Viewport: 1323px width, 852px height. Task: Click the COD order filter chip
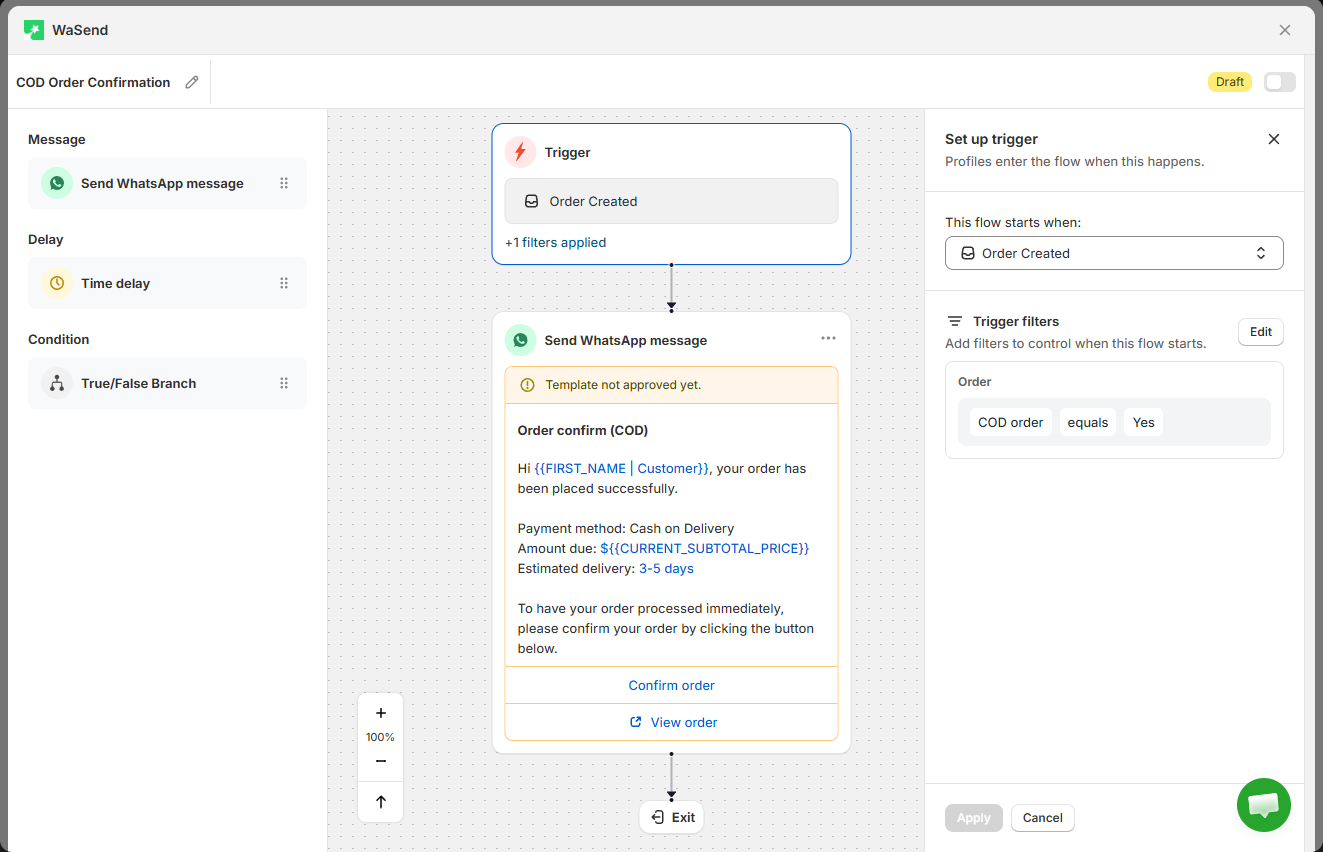(x=1010, y=422)
